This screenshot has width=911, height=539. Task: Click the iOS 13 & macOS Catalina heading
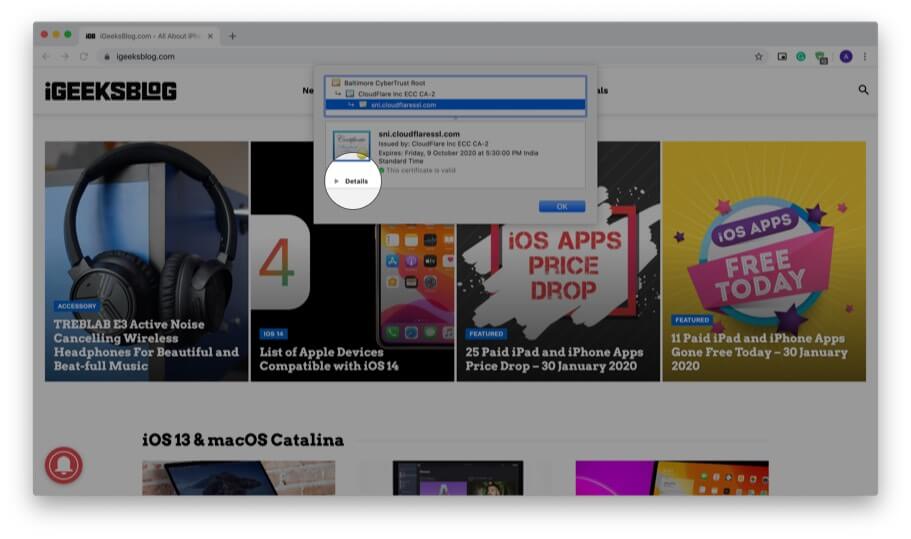243,440
